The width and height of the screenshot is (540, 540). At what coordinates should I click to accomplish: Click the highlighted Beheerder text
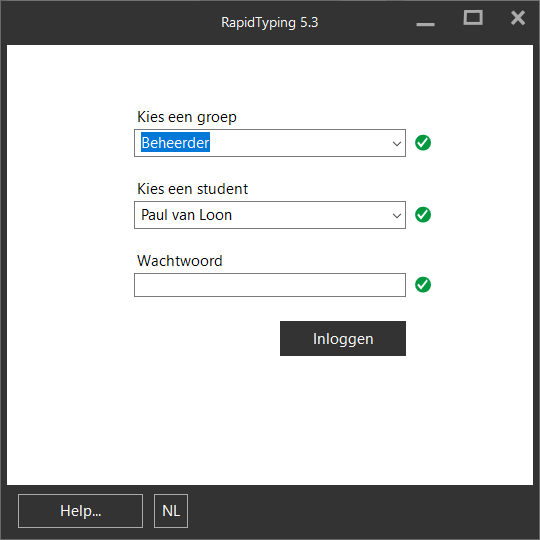pos(175,143)
